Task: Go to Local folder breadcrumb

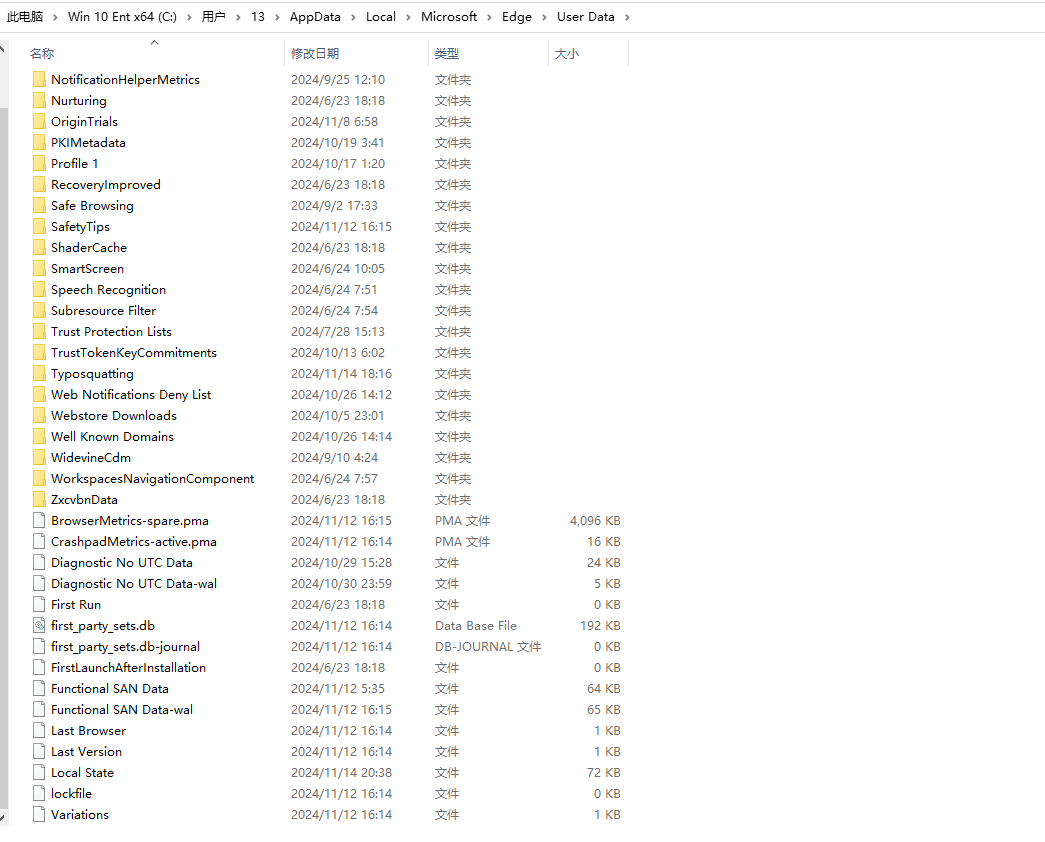Action: [381, 17]
